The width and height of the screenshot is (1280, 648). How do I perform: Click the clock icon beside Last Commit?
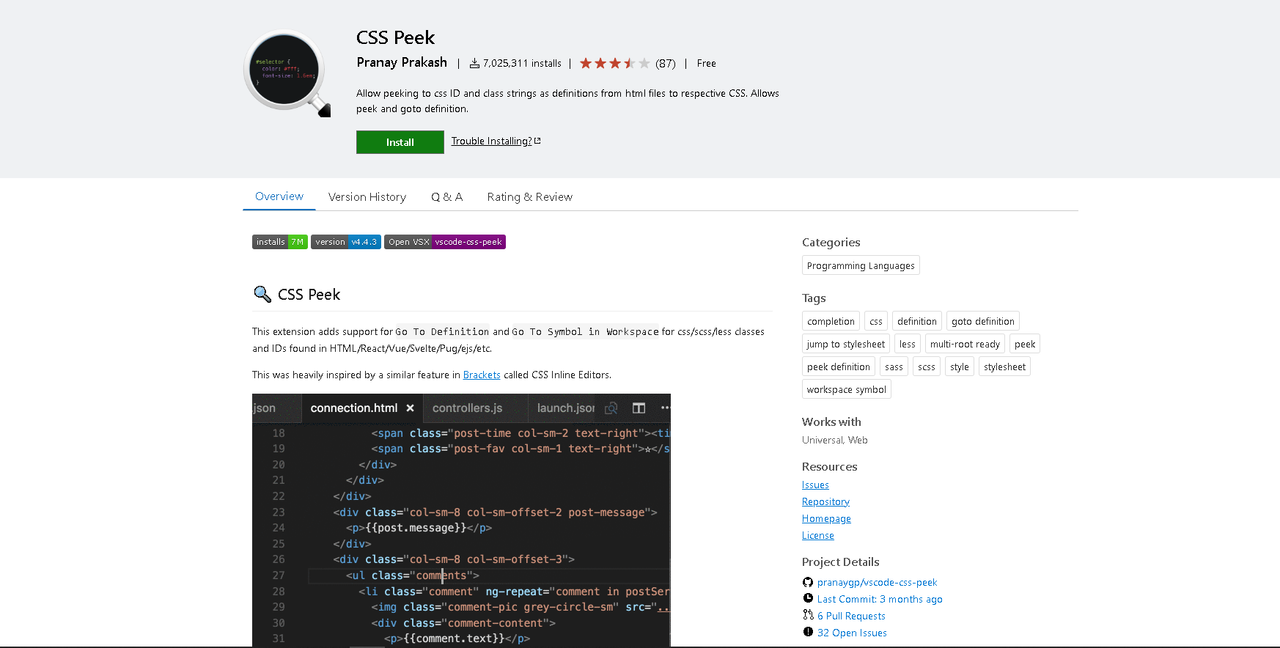[x=808, y=599]
